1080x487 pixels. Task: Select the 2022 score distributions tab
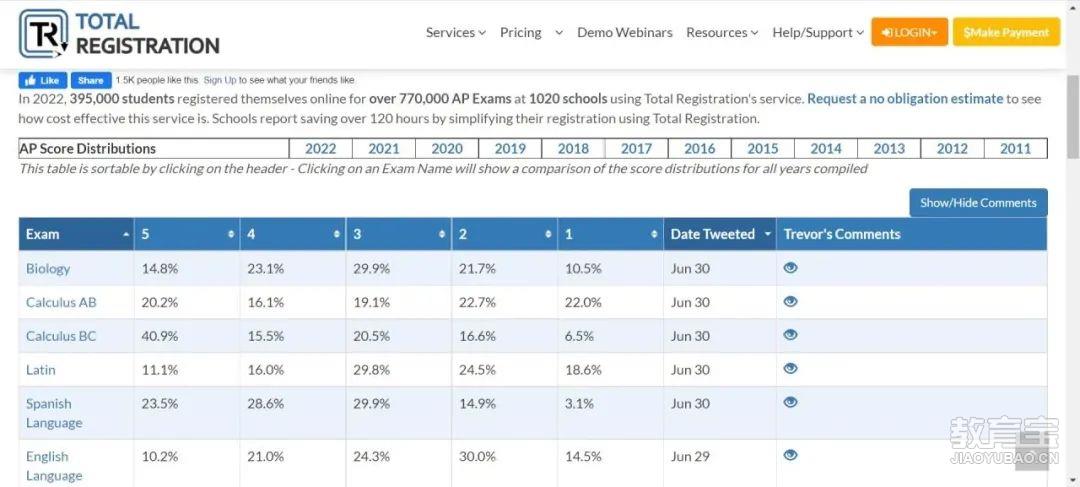320,149
